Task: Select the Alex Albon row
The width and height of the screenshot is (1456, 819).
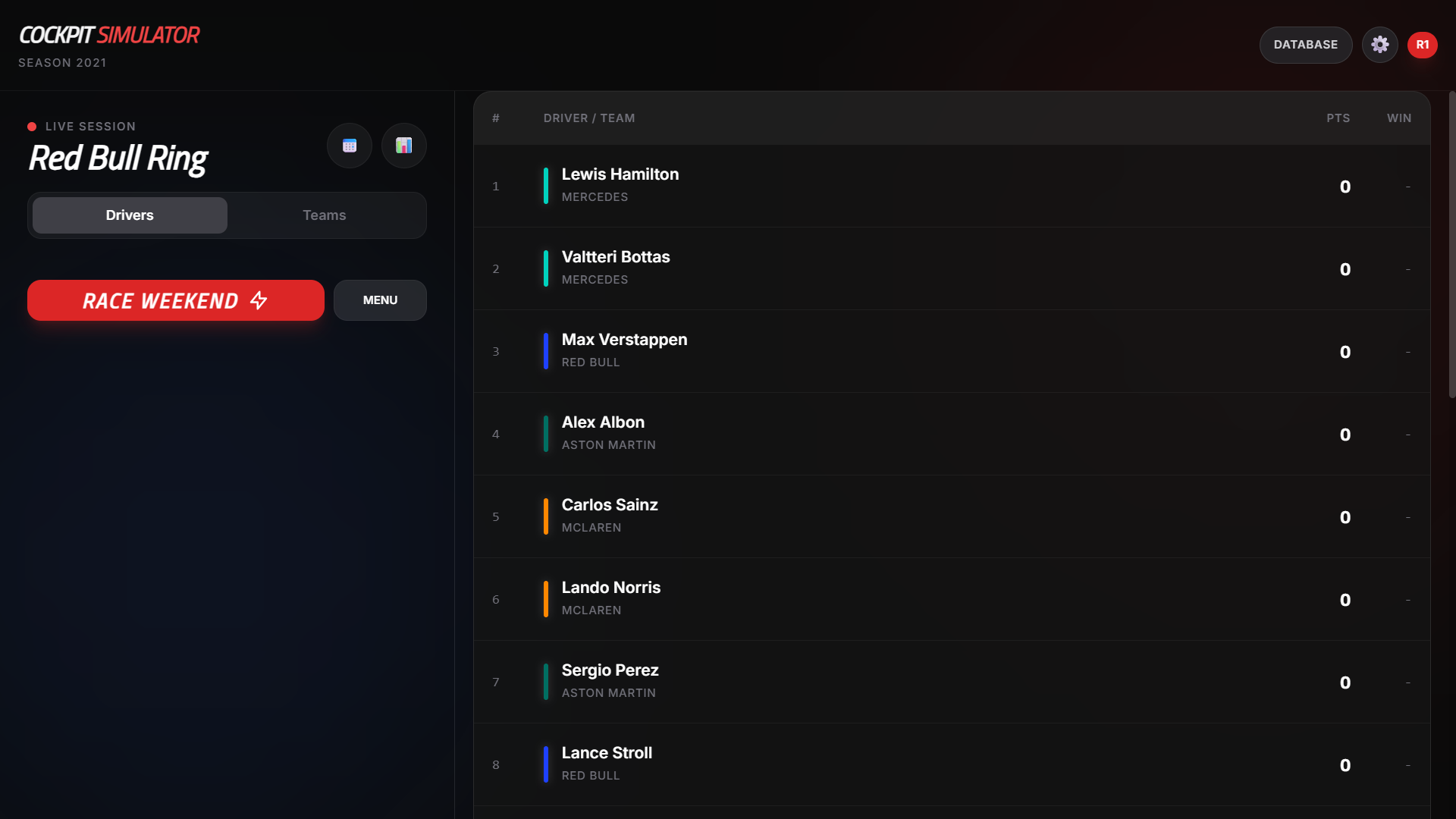Action: (x=952, y=434)
